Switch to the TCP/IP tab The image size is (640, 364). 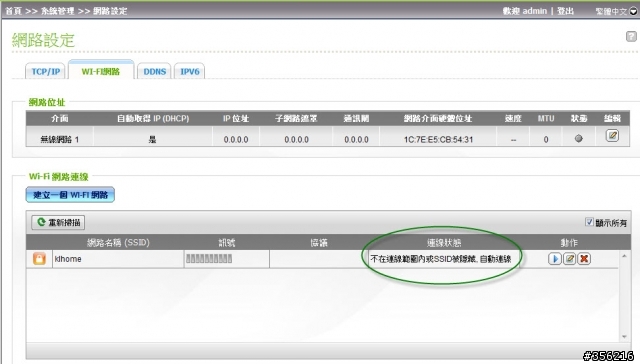[45, 71]
